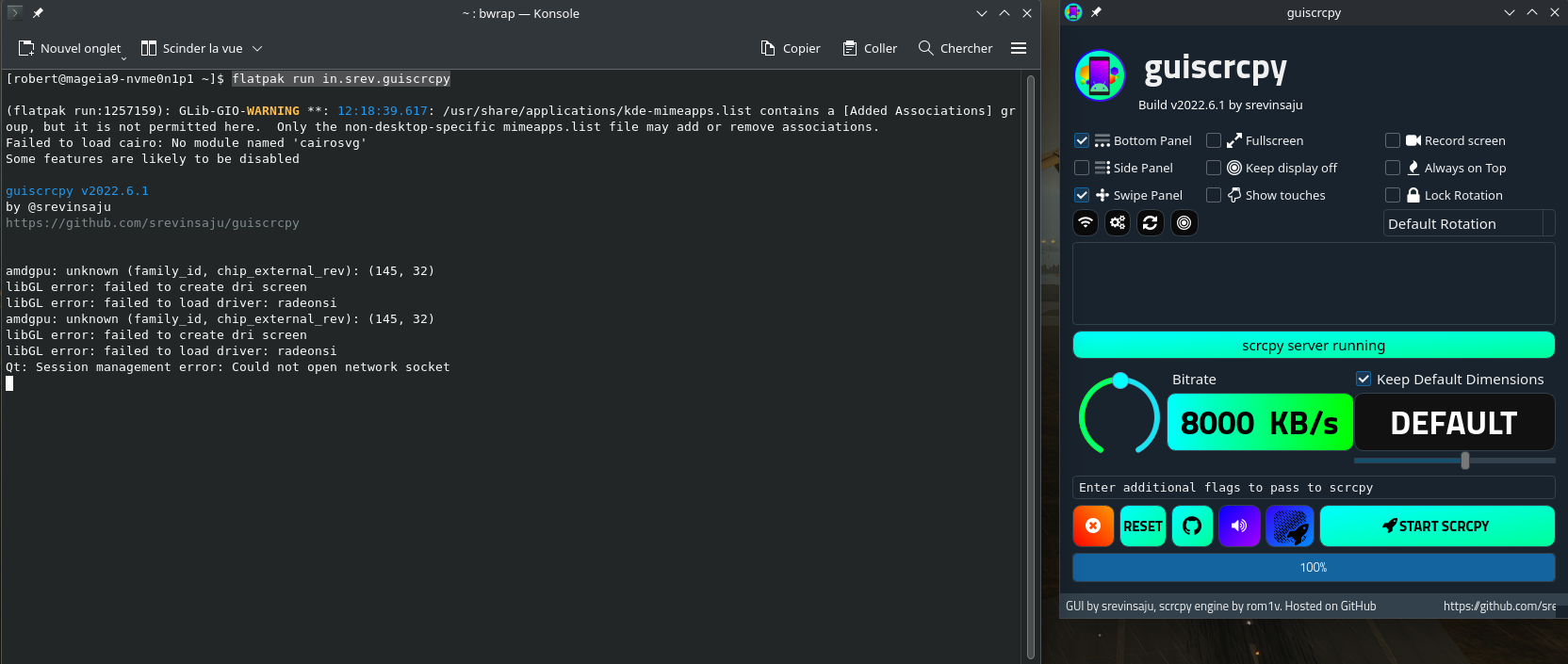The width and height of the screenshot is (1568, 664).
Task: Click the github.com link in the status bar
Action: coord(1499,607)
